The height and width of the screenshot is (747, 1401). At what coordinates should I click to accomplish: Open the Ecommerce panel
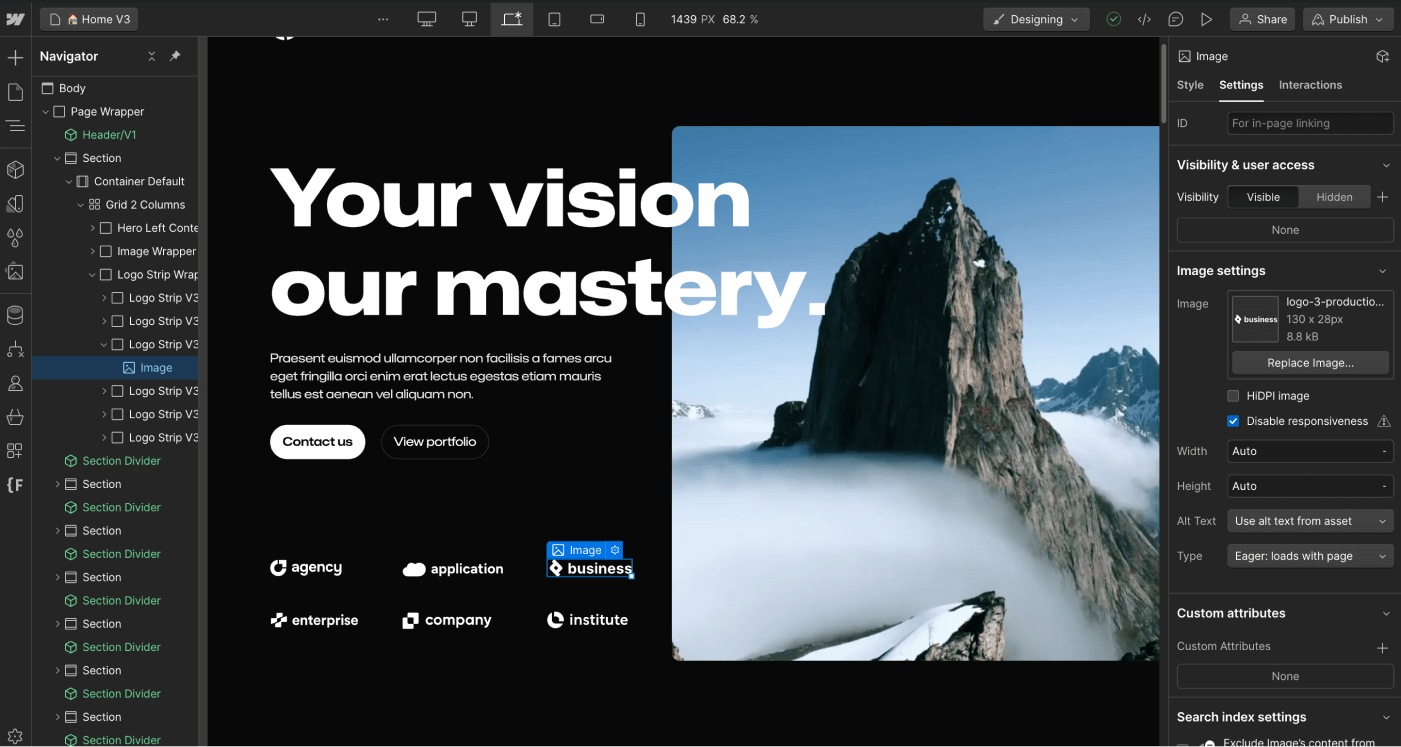(15, 417)
